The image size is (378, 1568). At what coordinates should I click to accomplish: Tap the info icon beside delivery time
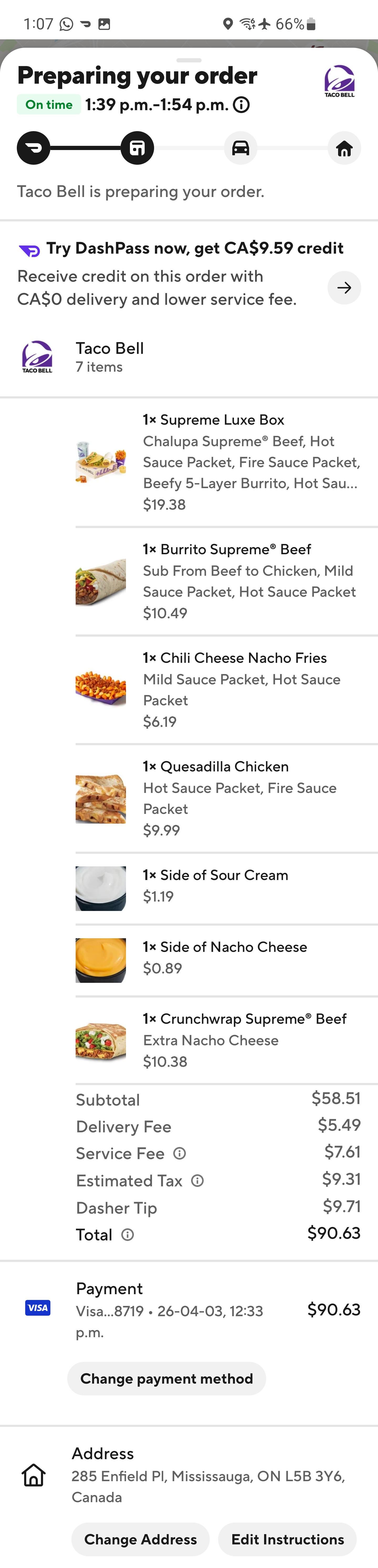coord(242,105)
